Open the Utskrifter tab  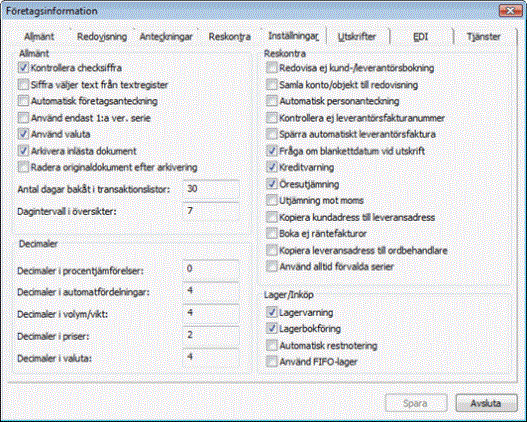pos(357,37)
